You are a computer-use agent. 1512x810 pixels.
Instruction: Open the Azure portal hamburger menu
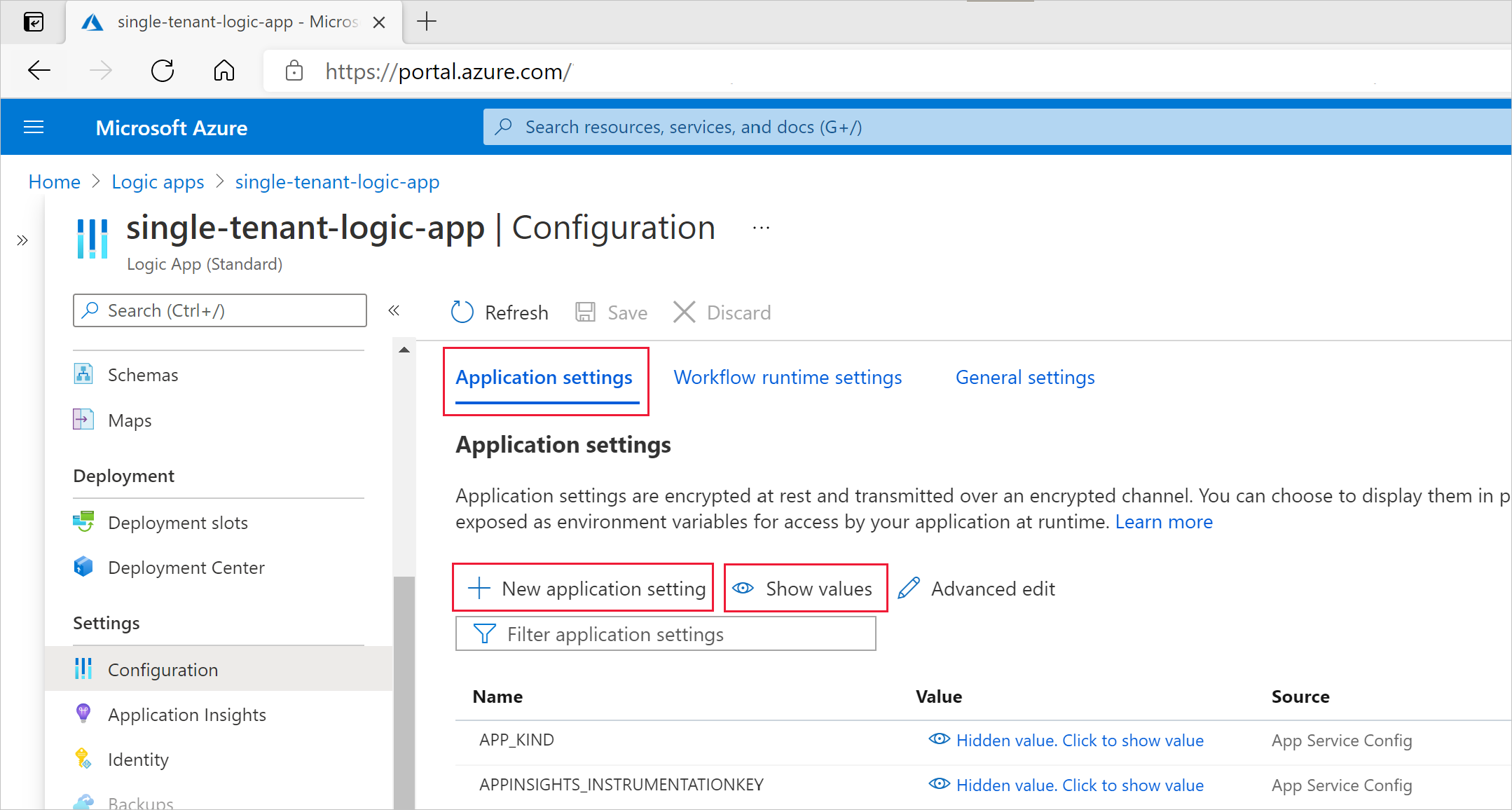(x=34, y=128)
